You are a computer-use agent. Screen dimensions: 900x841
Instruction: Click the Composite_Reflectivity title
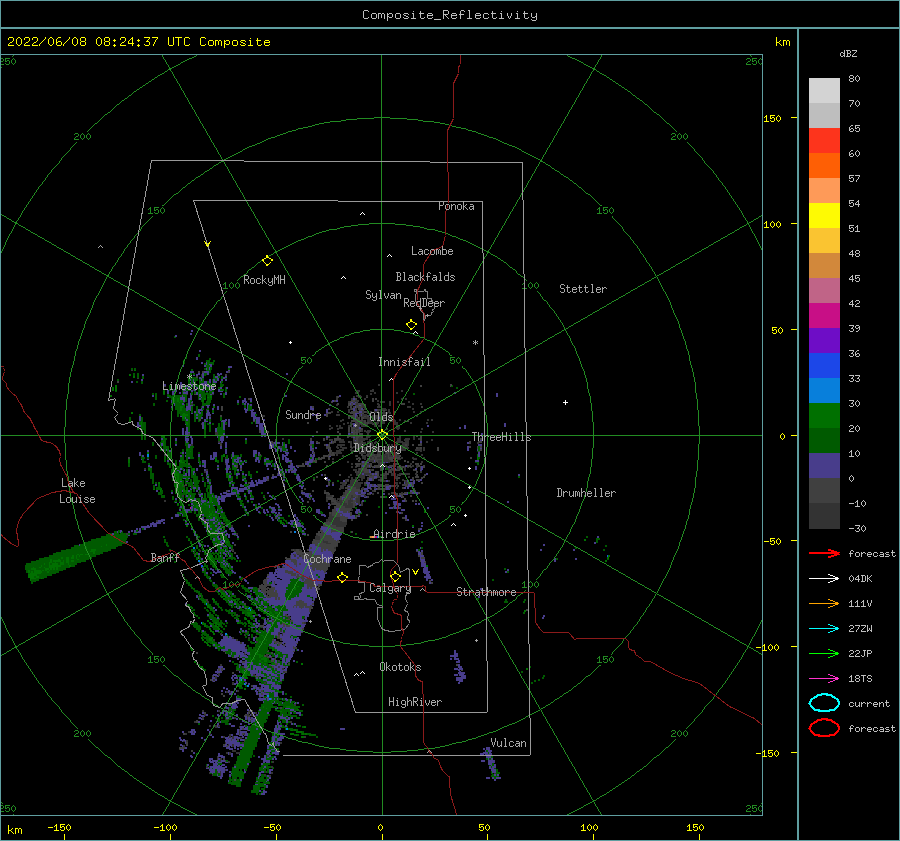(x=450, y=15)
